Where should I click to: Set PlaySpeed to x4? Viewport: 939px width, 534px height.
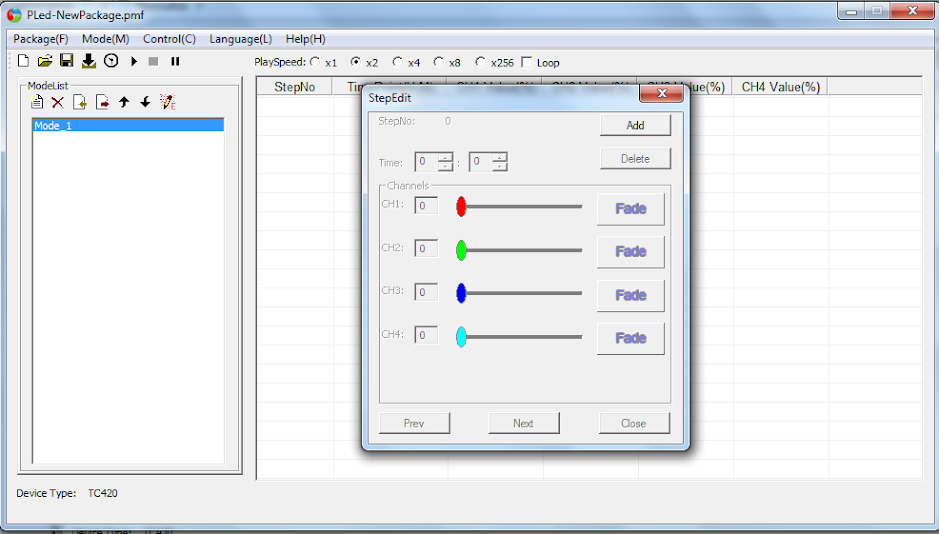pos(398,62)
